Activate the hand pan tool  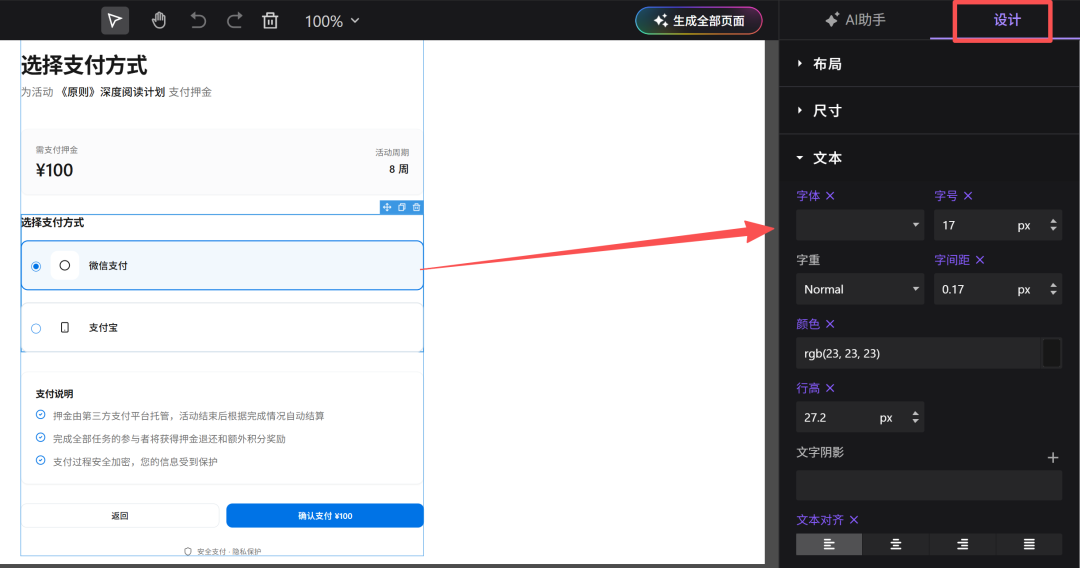click(x=159, y=20)
